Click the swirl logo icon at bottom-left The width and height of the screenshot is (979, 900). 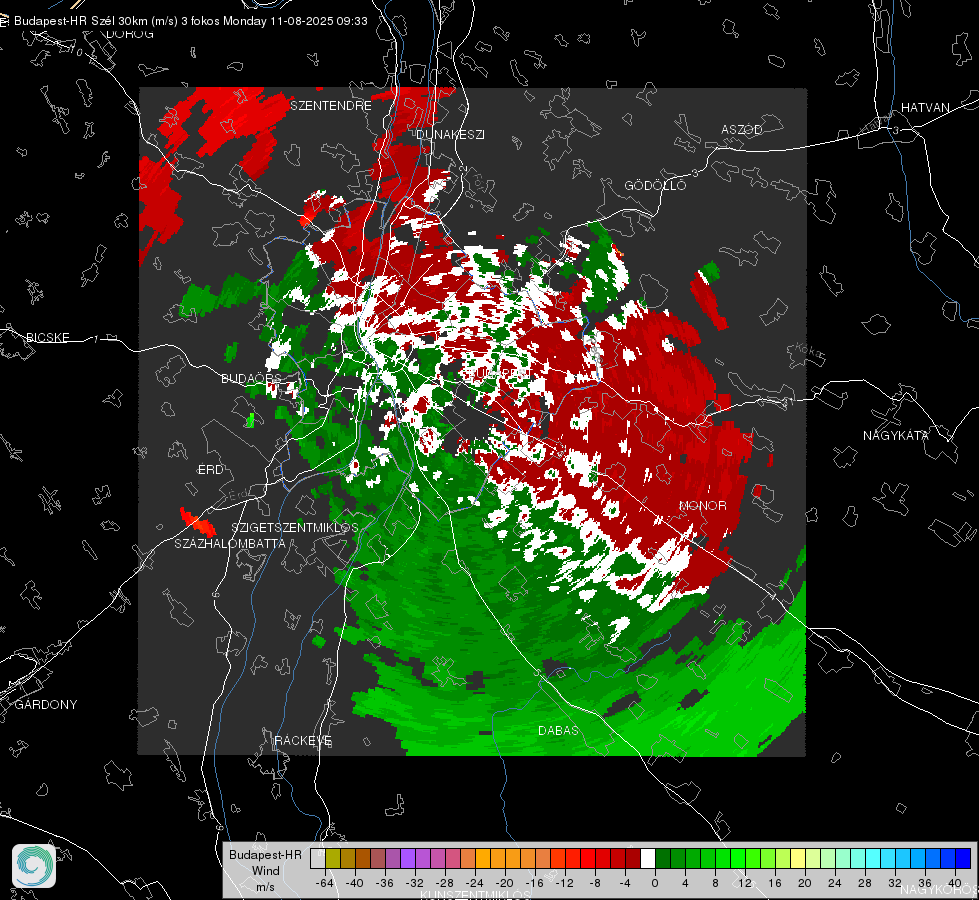point(34,866)
